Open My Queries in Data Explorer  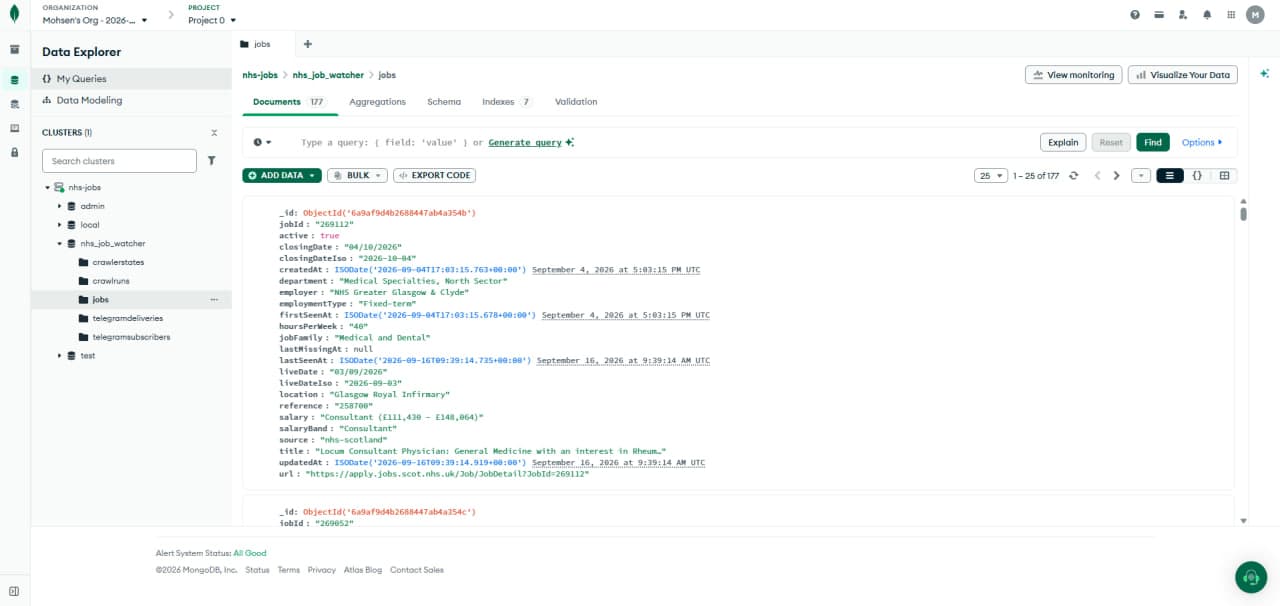point(131,79)
